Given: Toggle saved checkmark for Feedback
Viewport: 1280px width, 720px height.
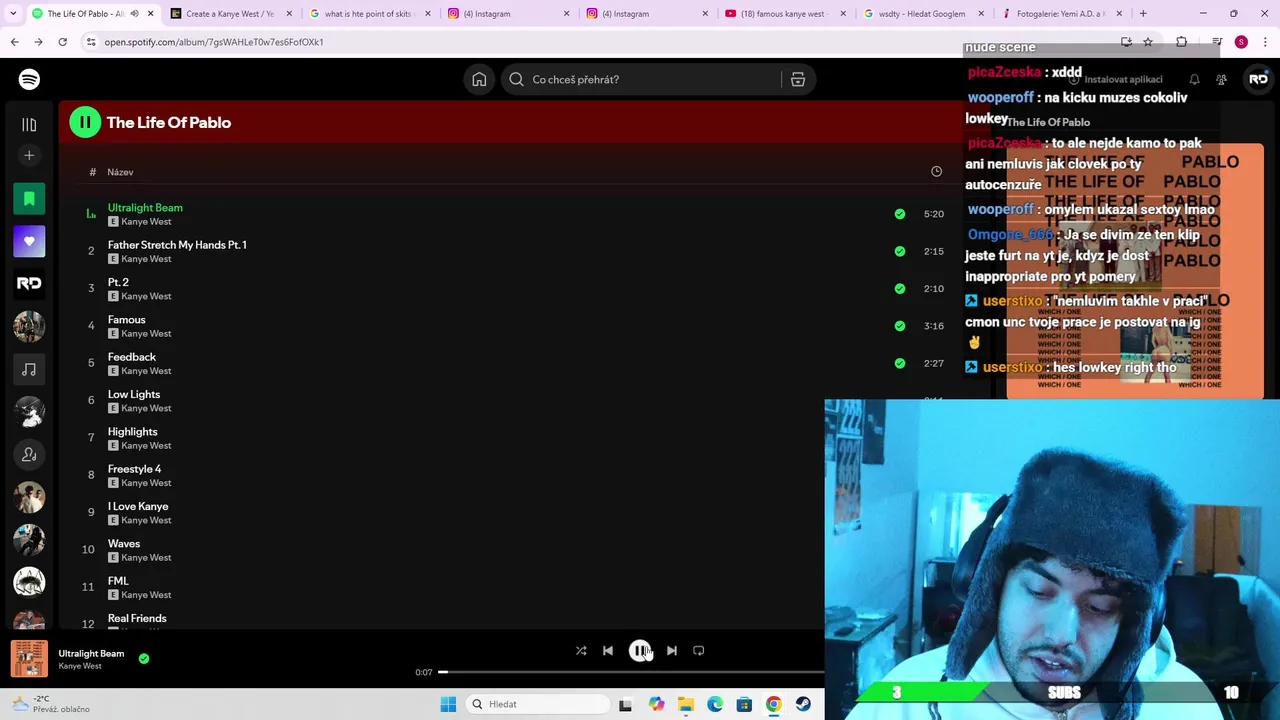Looking at the screenshot, I should [900, 363].
